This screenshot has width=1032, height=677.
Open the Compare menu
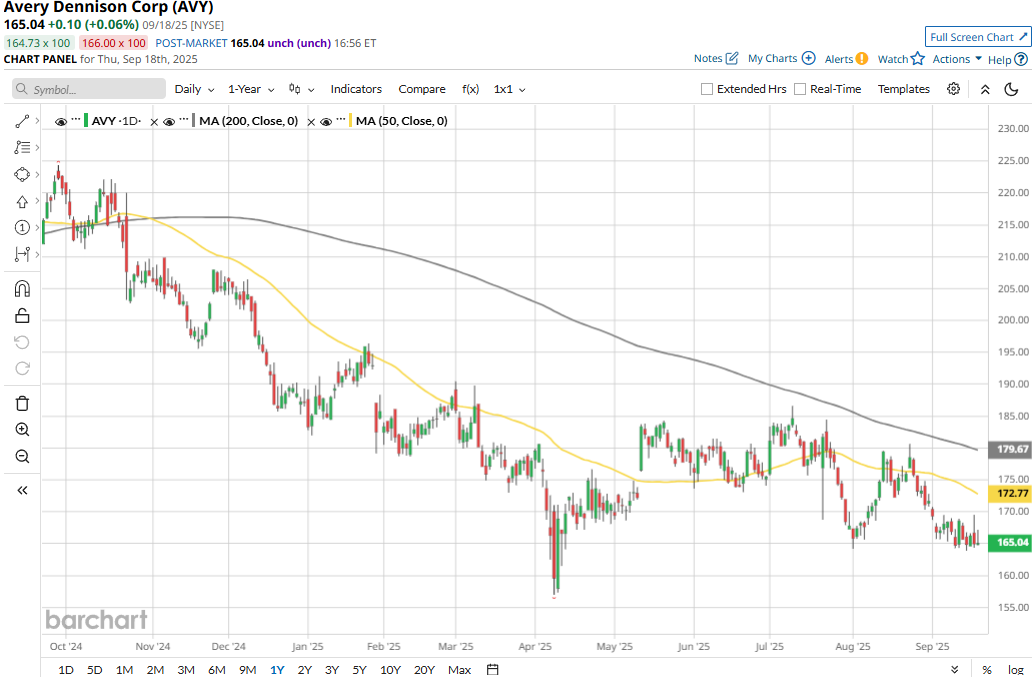[x=422, y=89]
